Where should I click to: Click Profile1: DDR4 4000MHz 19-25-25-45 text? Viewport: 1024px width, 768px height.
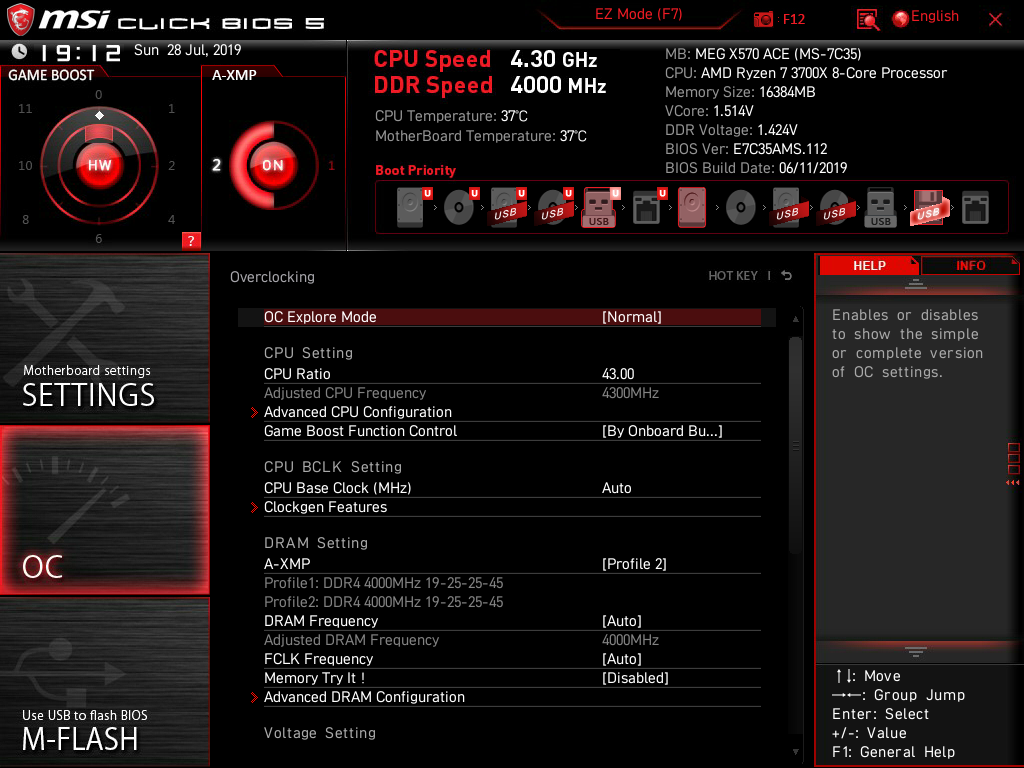click(x=383, y=583)
